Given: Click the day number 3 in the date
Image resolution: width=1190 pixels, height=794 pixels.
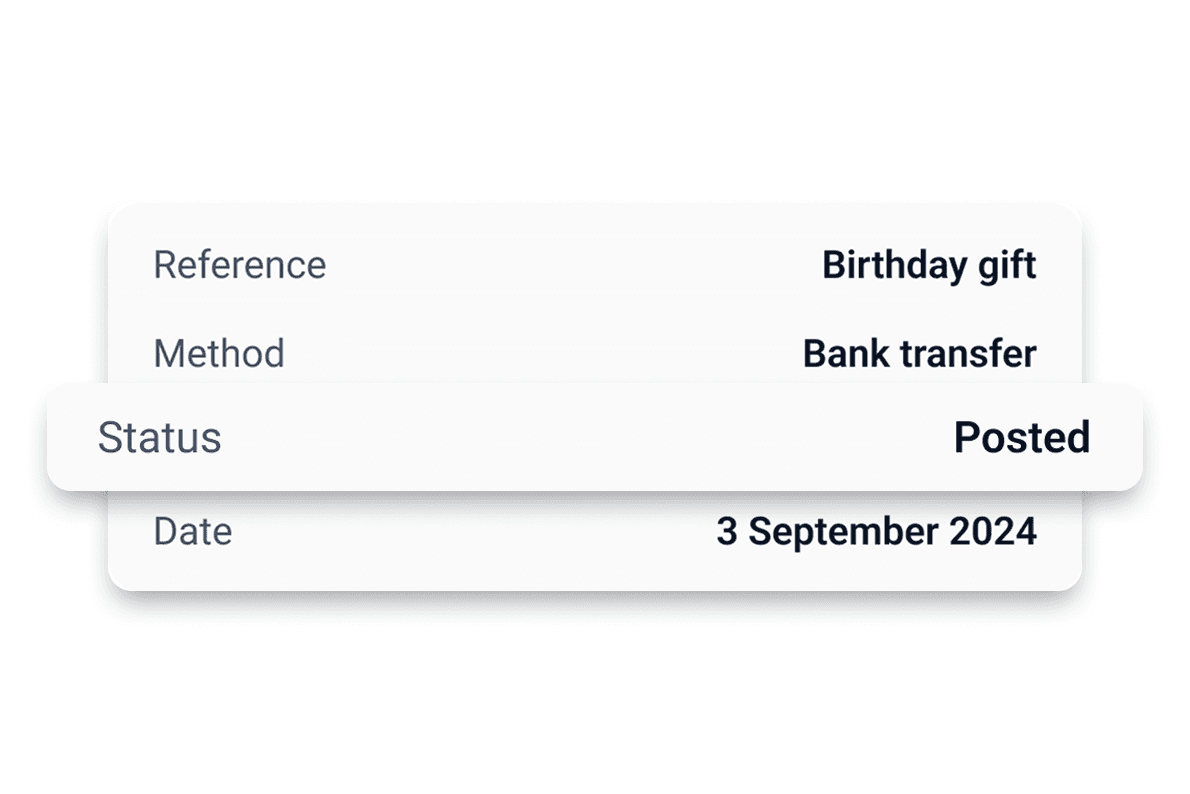Looking at the screenshot, I should coord(727,531).
